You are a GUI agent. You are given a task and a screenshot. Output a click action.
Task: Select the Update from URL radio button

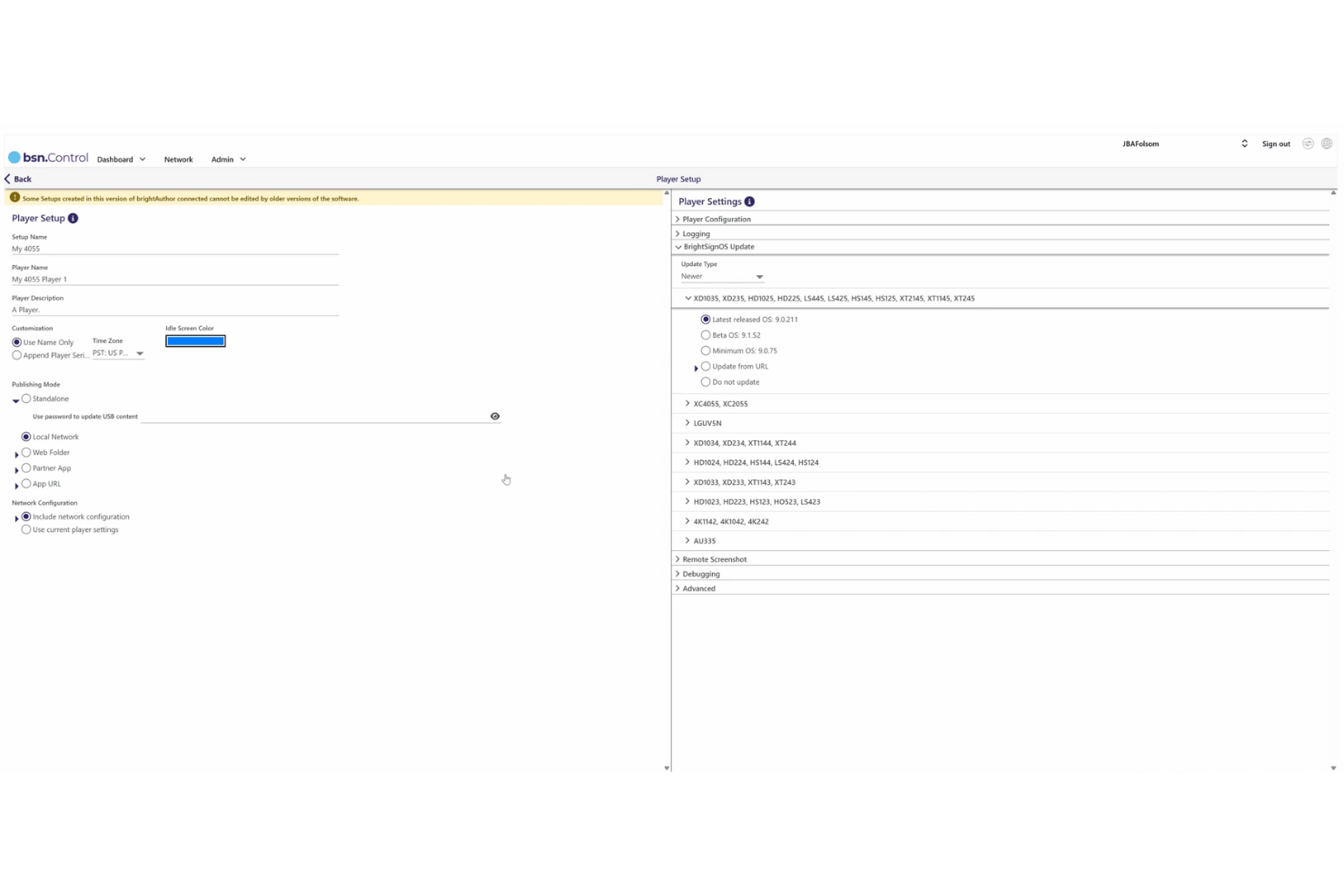coord(706,366)
